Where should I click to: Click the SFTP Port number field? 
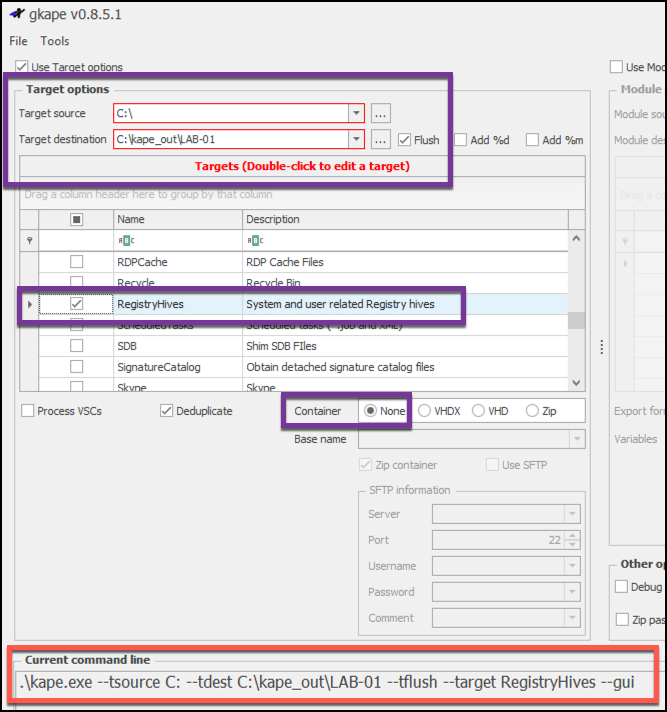498,540
